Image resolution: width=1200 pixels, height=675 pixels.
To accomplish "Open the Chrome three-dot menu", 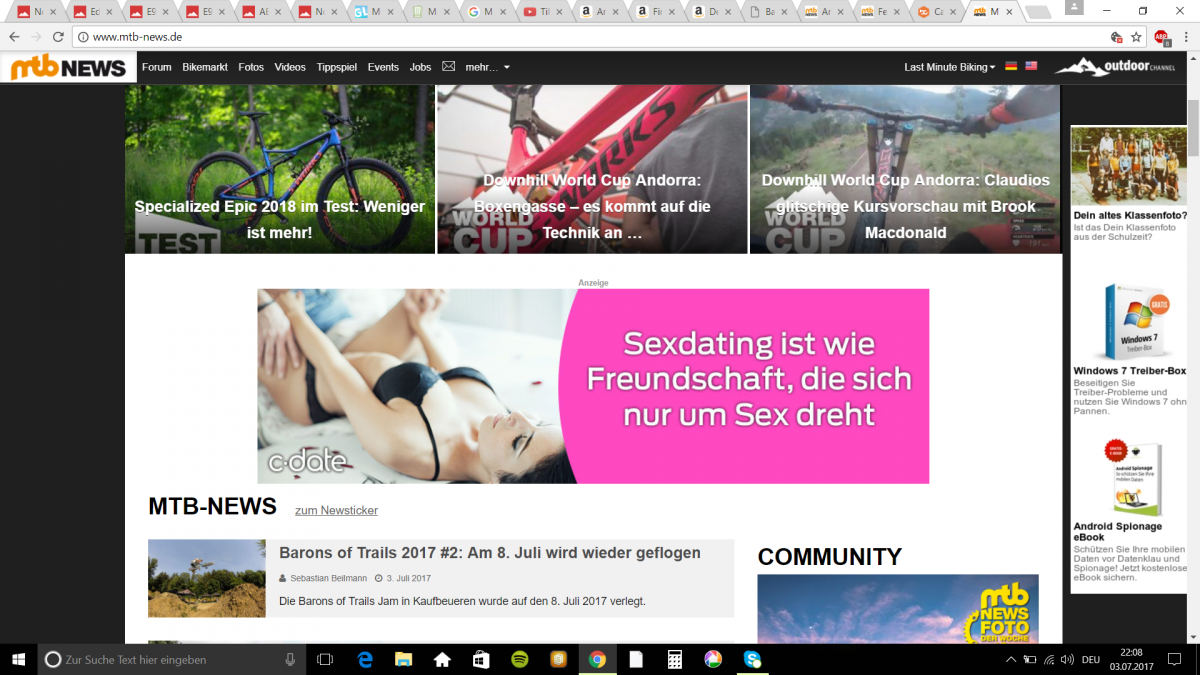I will click(x=1187, y=37).
